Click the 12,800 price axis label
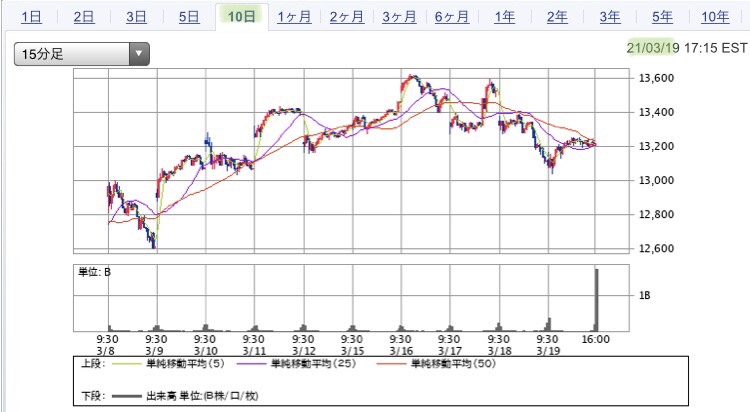This screenshot has width=750, height=412. click(656, 214)
